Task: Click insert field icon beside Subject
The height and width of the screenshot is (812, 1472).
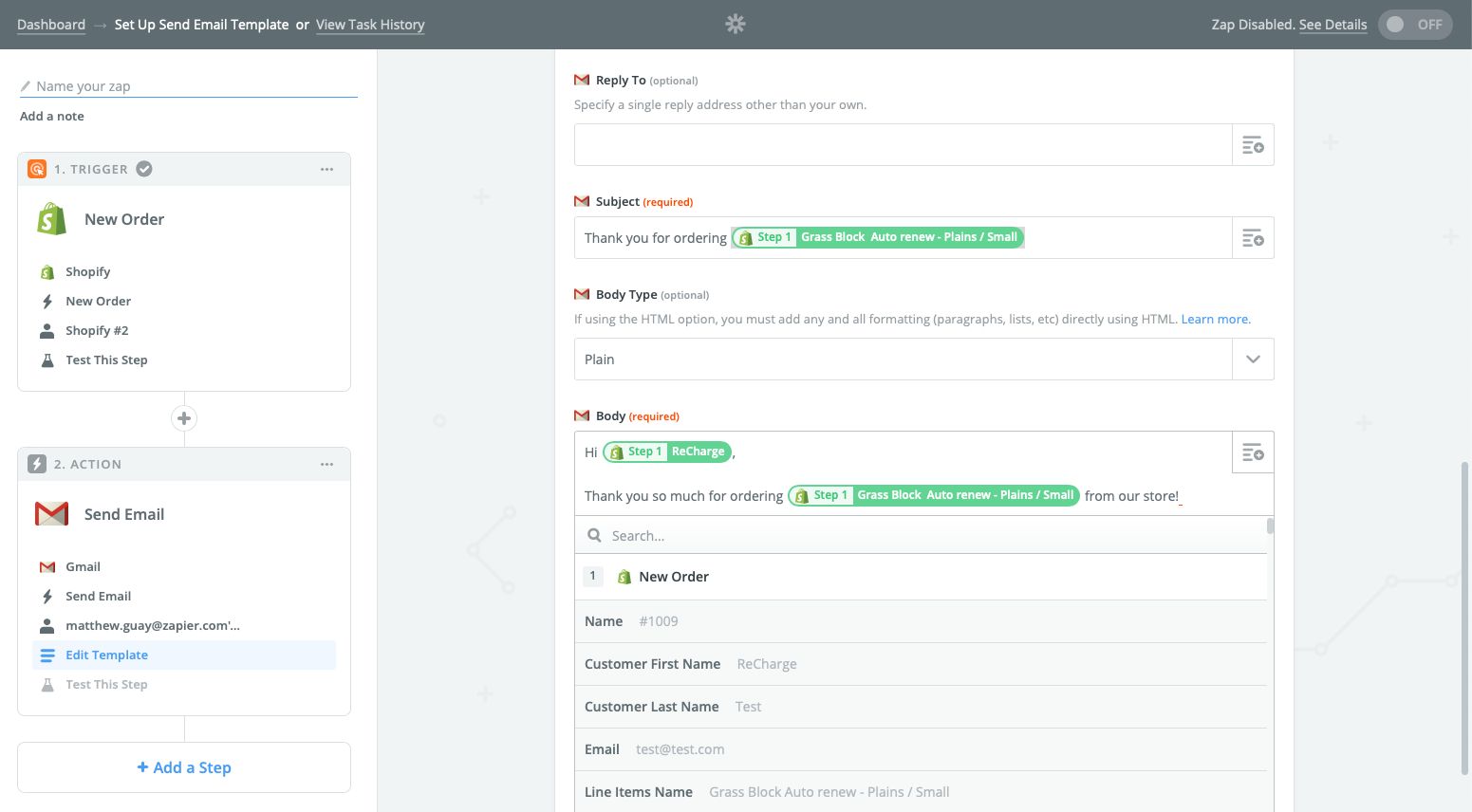Action: (x=1253, y=238)
